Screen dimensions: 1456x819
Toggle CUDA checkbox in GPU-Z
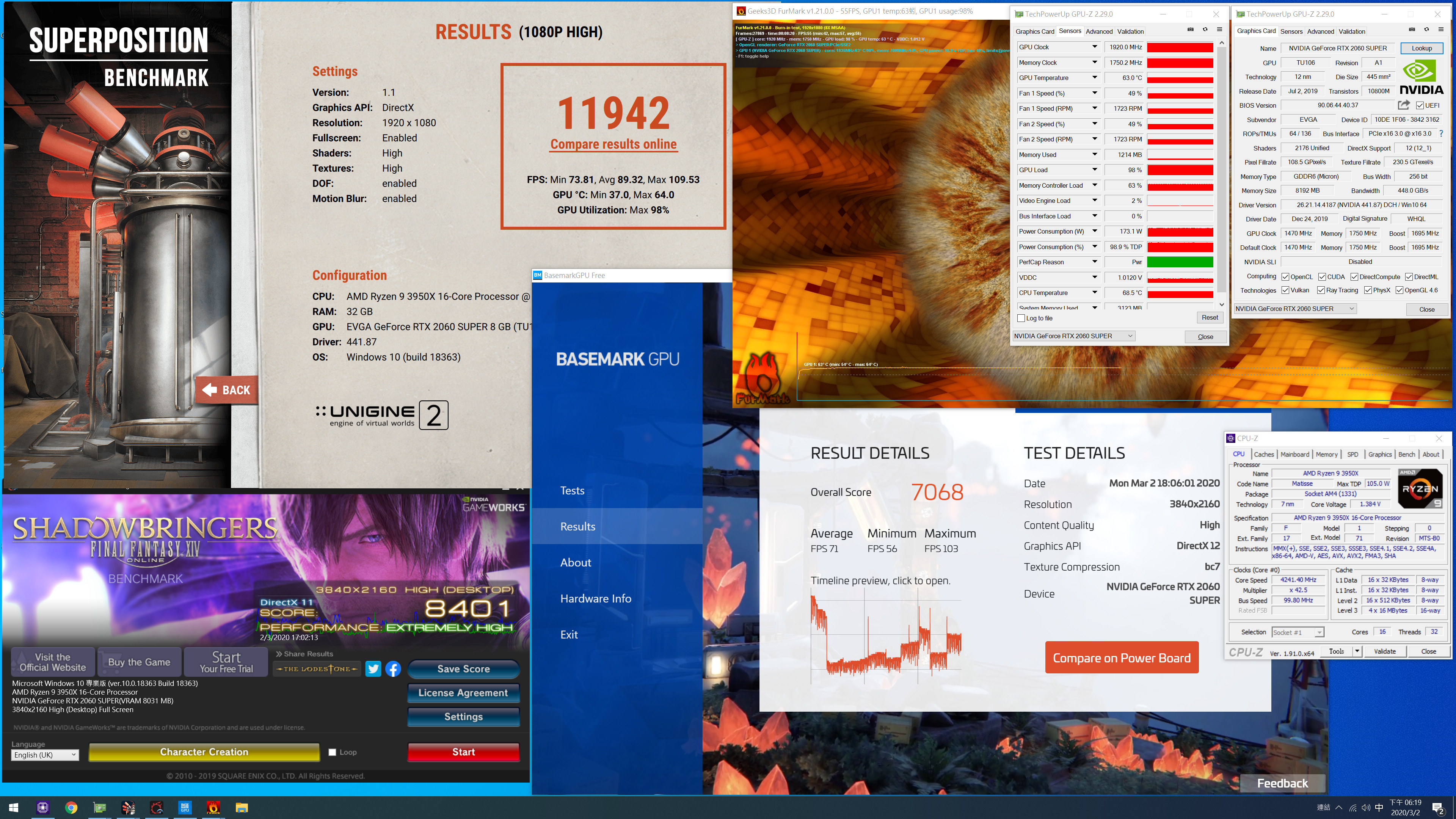click(x=1322, y=276)
